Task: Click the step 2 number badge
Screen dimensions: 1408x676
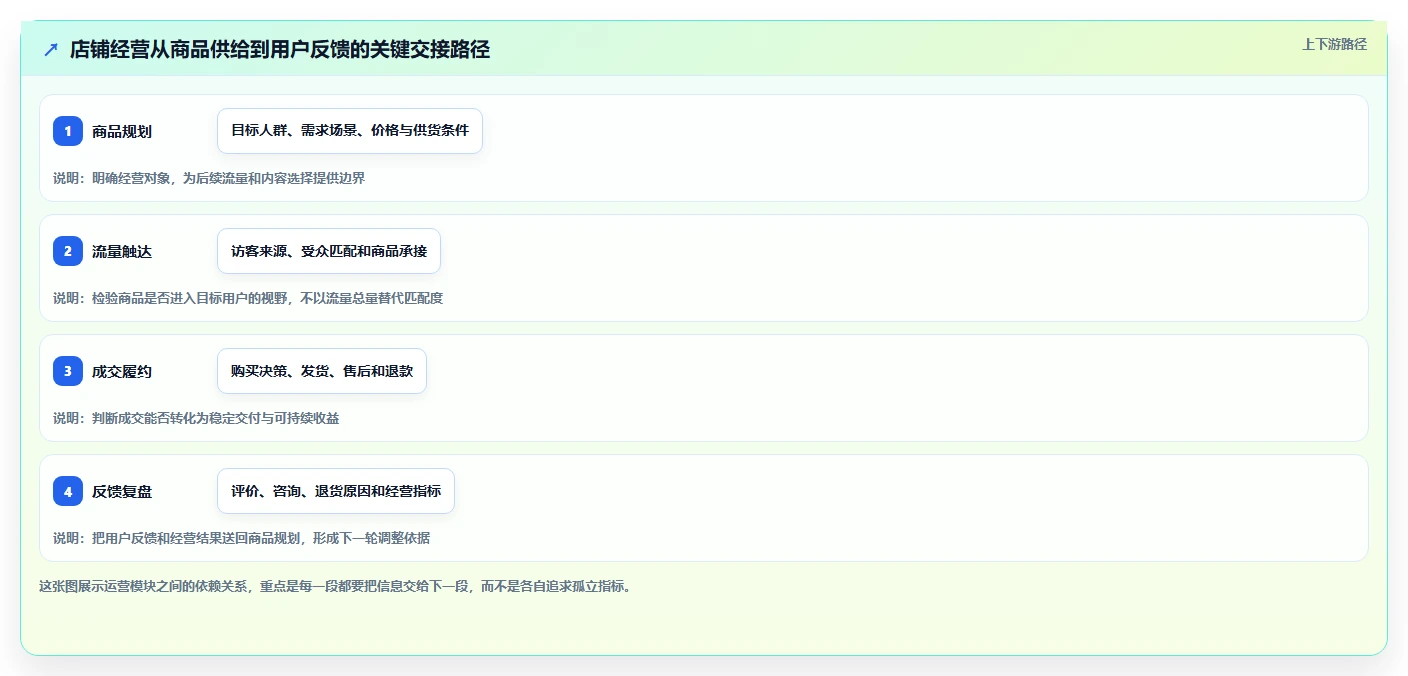Action: (68, 251)
